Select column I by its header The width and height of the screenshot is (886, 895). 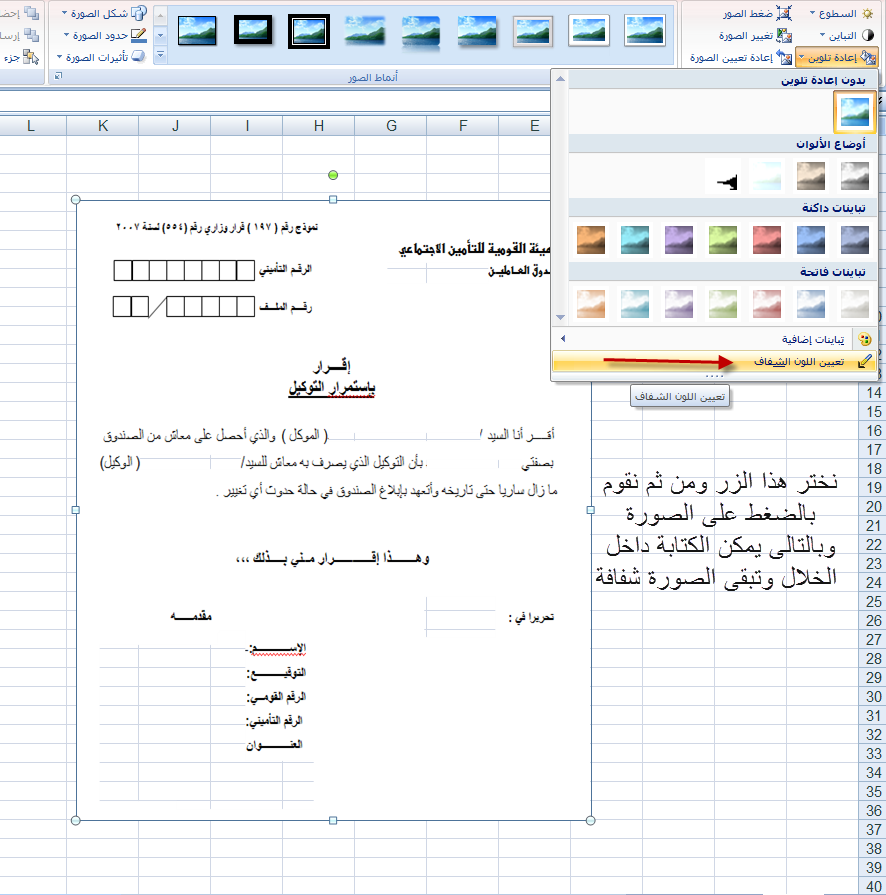click(247, 126)
